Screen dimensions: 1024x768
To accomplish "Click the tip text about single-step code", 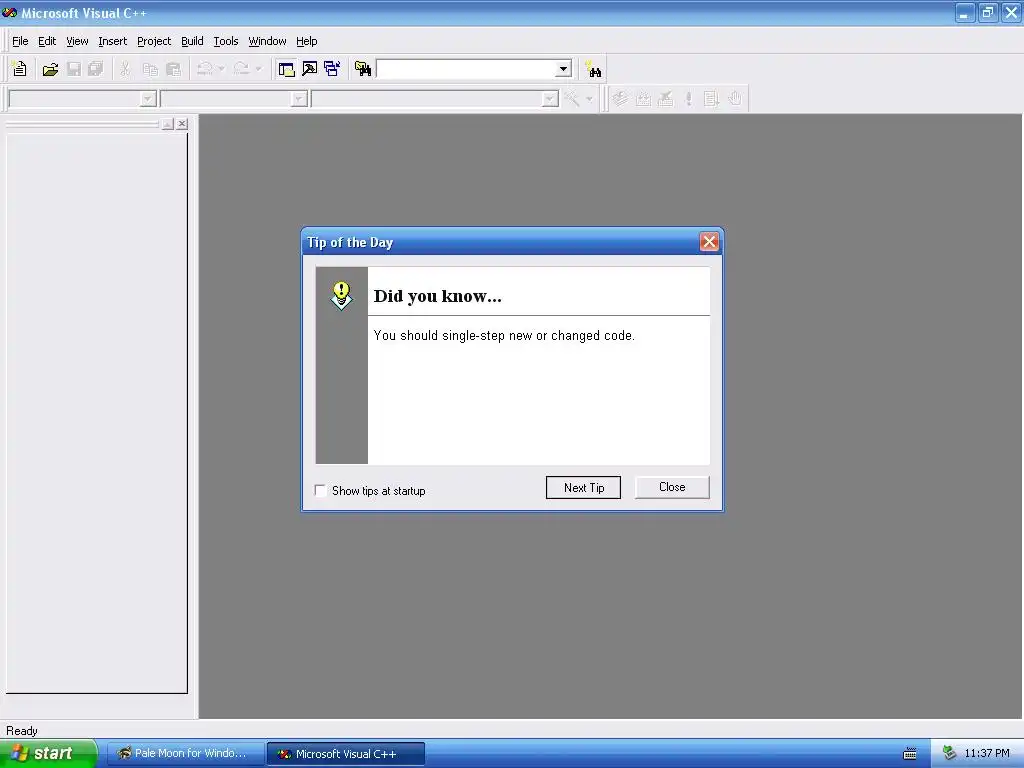I will 504,335.
